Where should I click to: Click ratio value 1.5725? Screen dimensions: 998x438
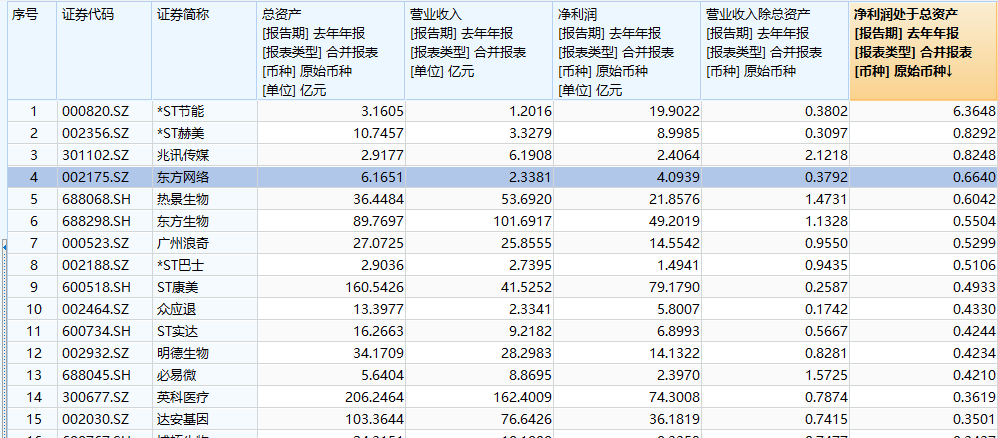point(827,375)
